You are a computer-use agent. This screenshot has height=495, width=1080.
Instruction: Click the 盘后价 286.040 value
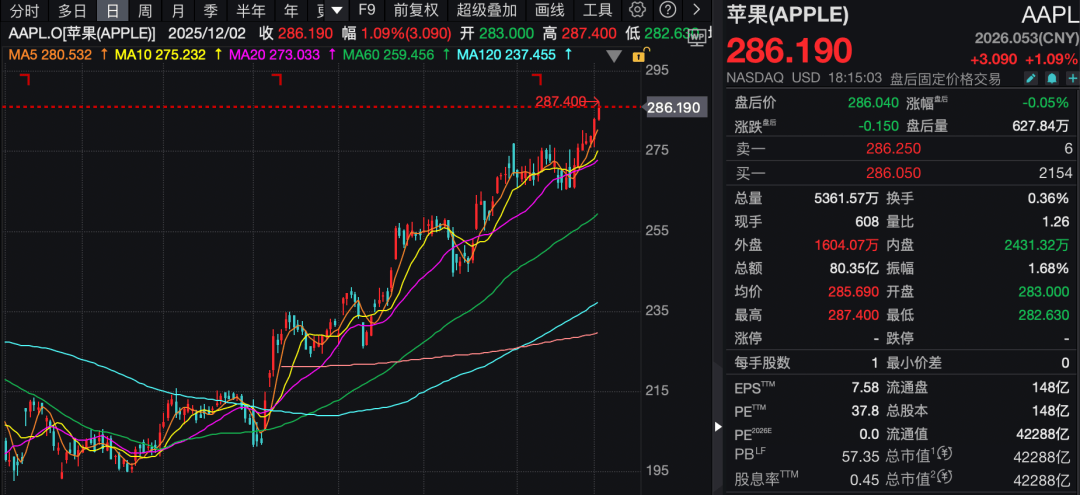[873, 103]
